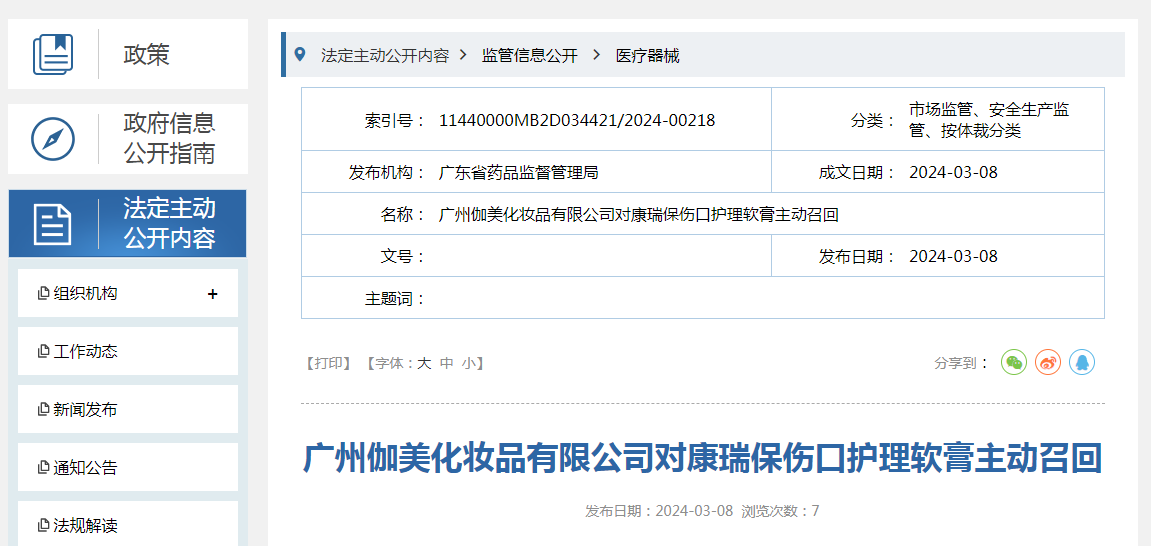Open the 通知公告 sidebar entry

(128, 467)
